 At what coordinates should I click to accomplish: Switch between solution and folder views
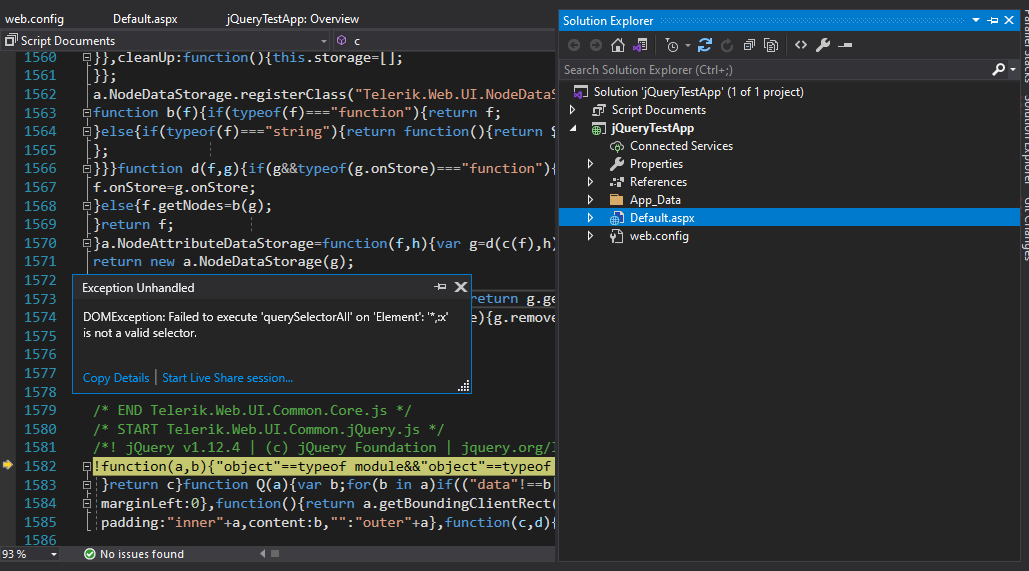coord(640,45)
